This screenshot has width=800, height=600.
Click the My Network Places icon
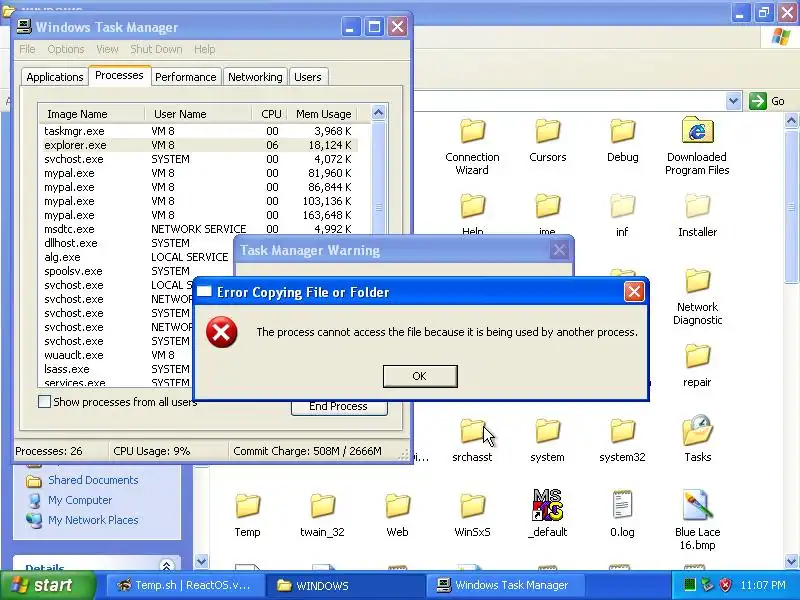[x=34, y=520]
